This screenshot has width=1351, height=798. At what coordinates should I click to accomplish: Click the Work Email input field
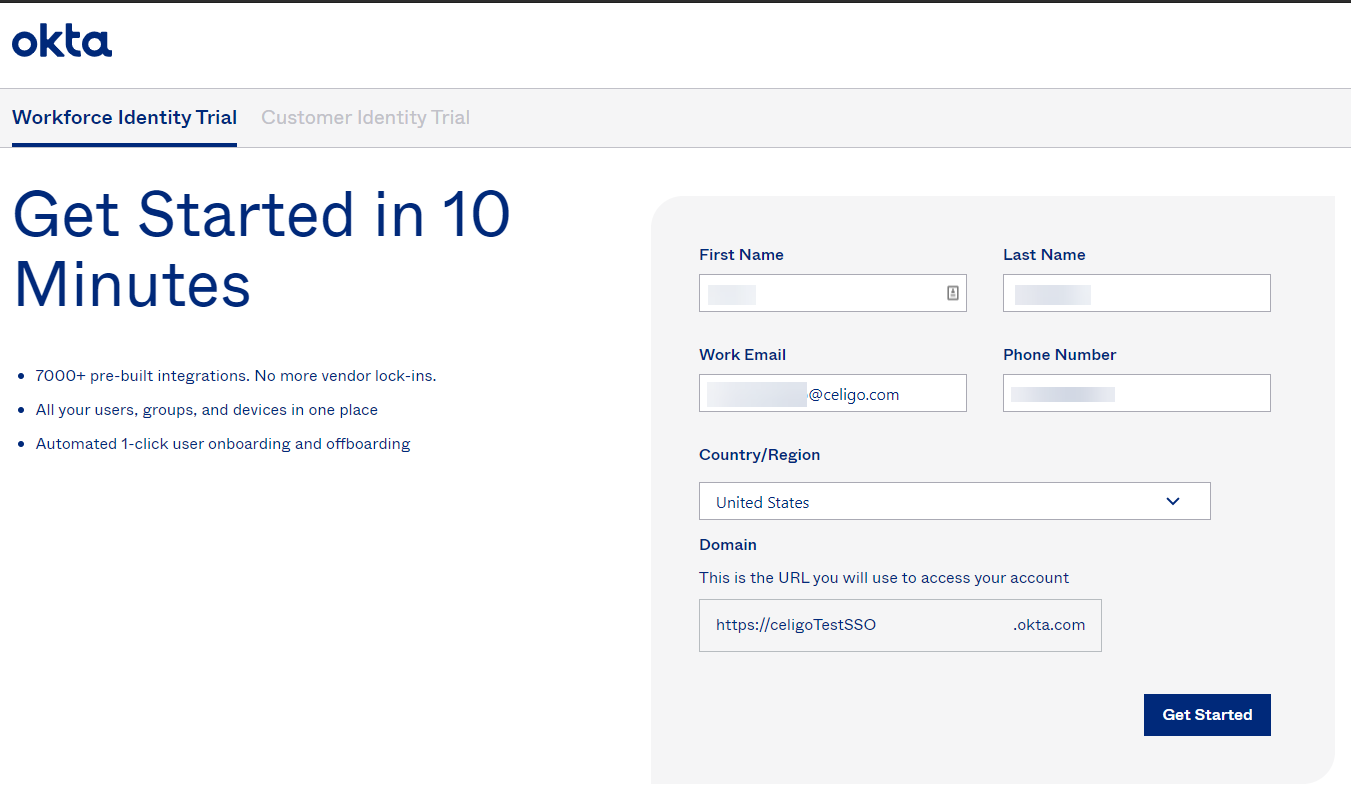point(833,393)
